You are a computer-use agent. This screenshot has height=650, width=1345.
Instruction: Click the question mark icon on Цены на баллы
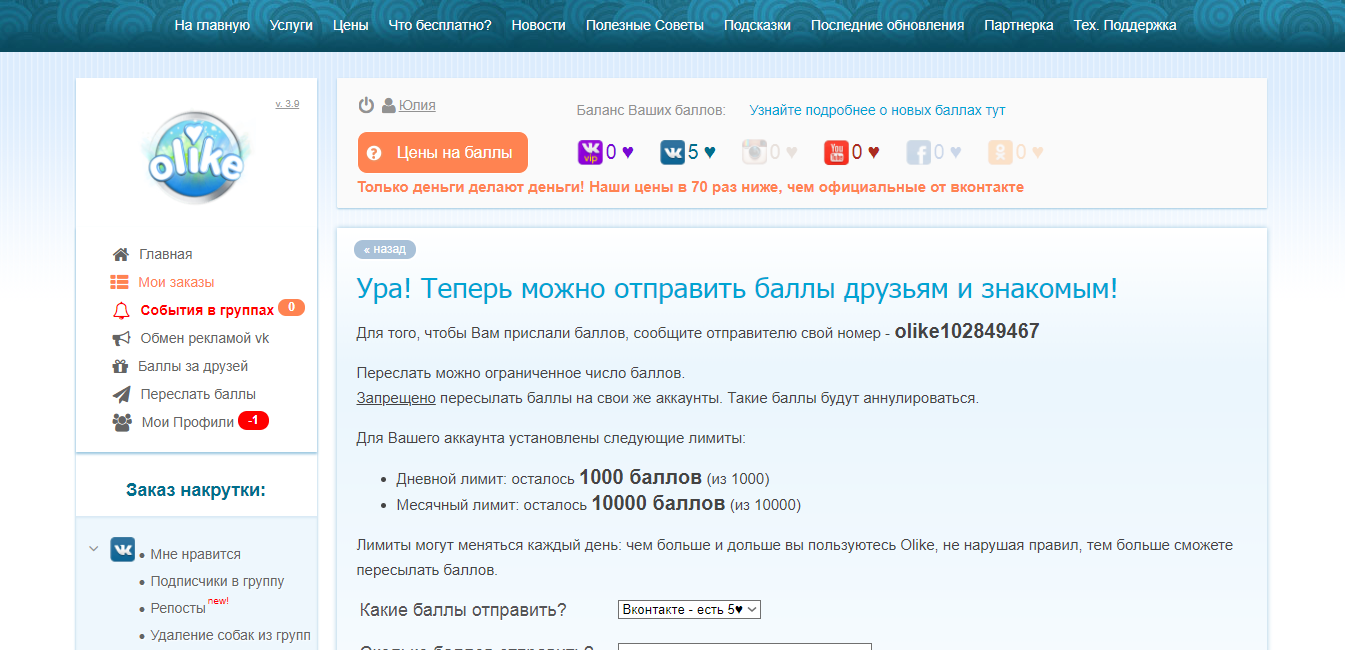coord(374,153)
